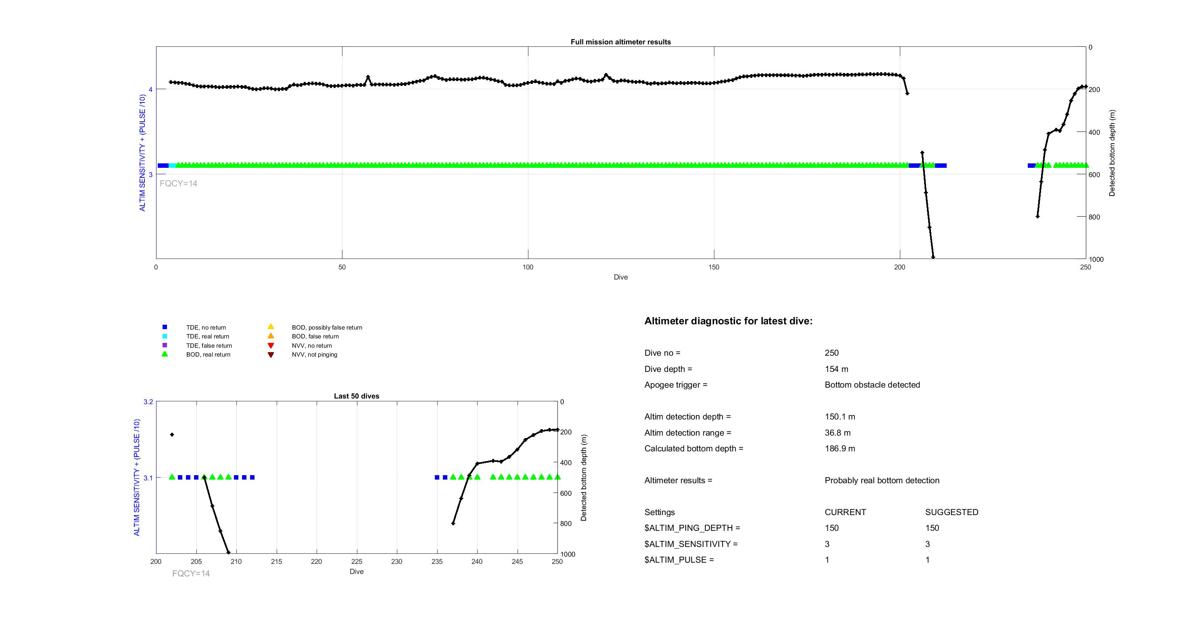Click the detection range value '36.8 m'
This screenshot has width=1200, height=622.
(838, 433)
